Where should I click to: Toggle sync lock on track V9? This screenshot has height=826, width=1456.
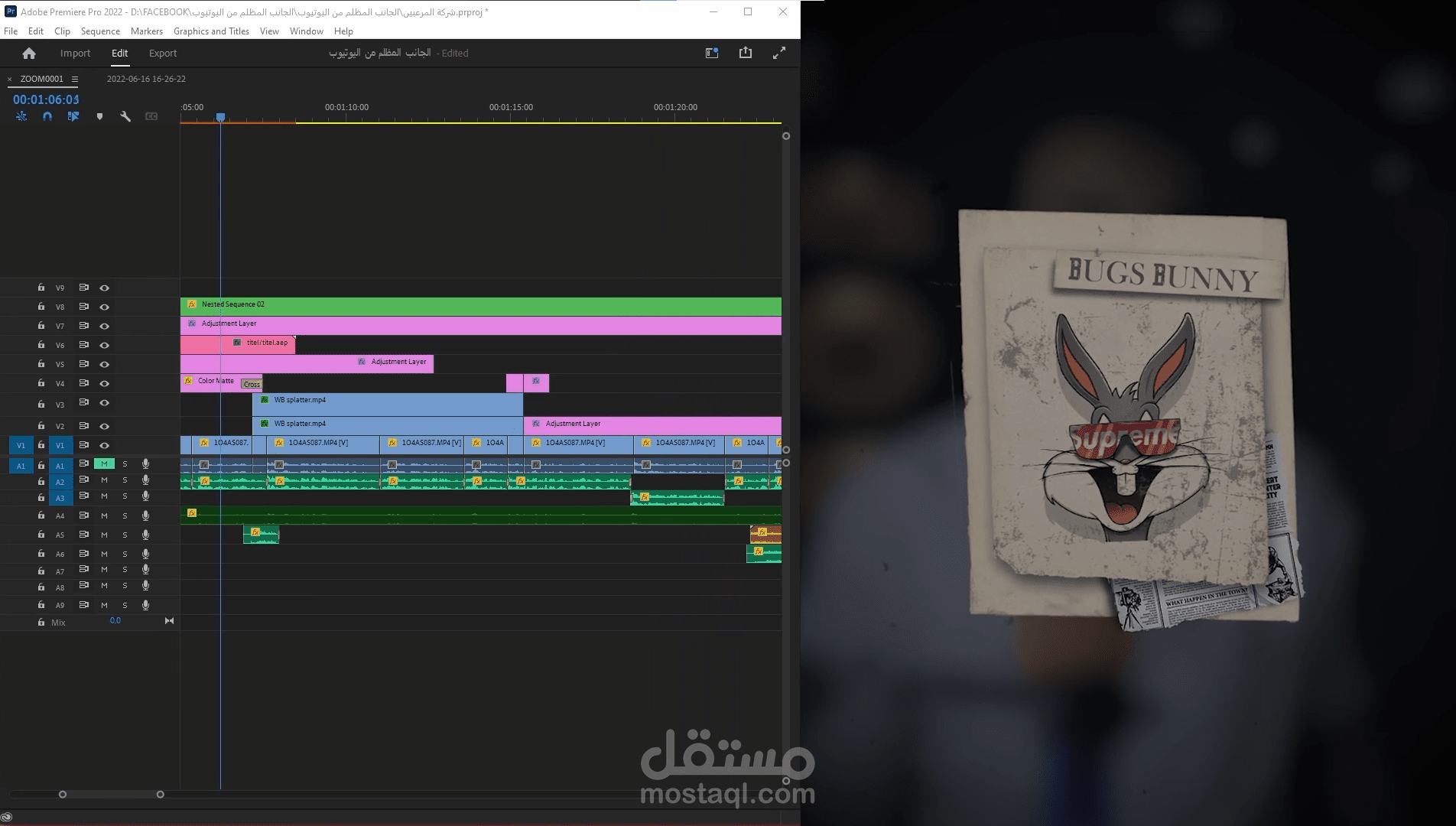click(x=84, y=288)
